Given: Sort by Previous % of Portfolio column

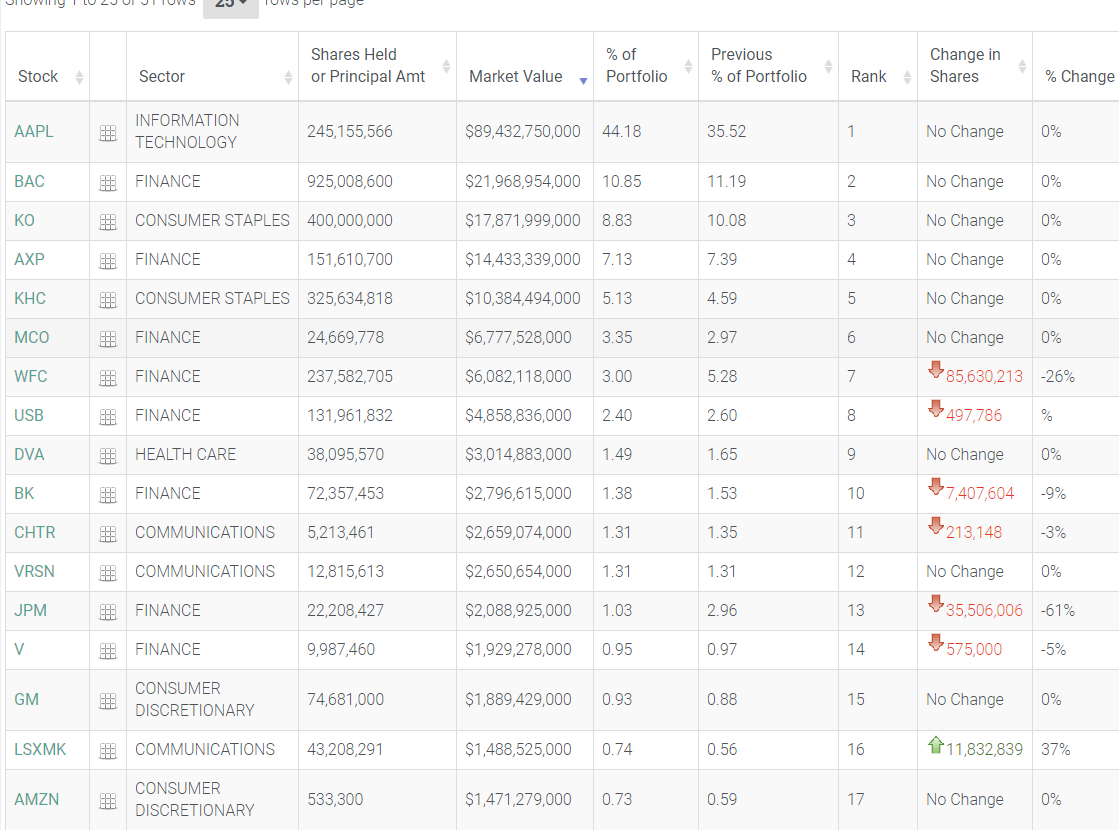Looking at the screenshot, I should click(769, 66).
